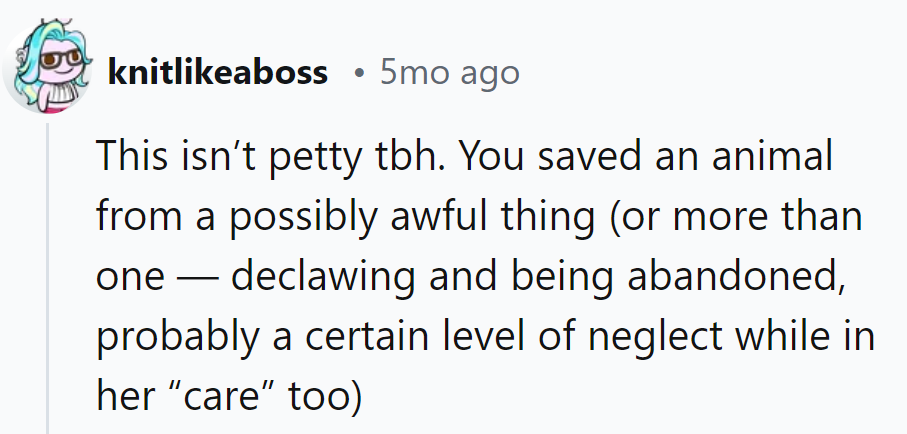The image size is (907, 434).
Task: Click the "5mo ago" timestamp
Action: (450, 73)
